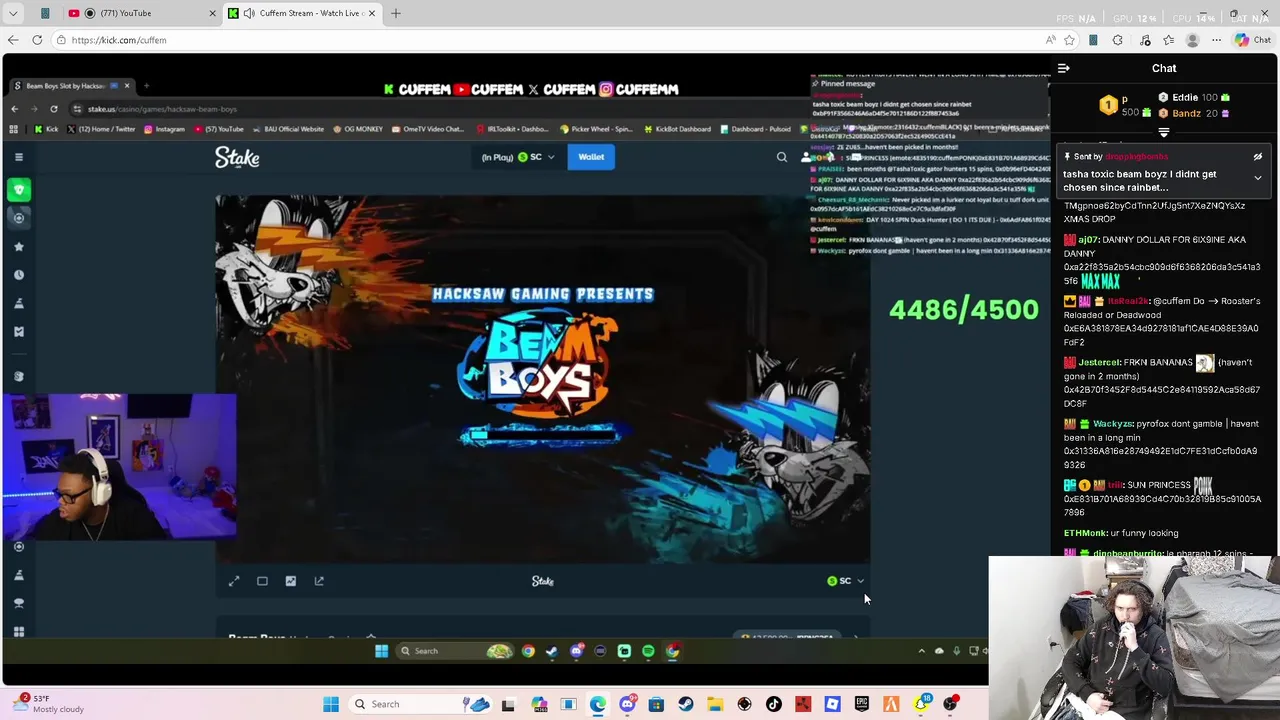Reload the stake.us page in streamed browser
Screen dimensions: 1280x720
point(54,109)
